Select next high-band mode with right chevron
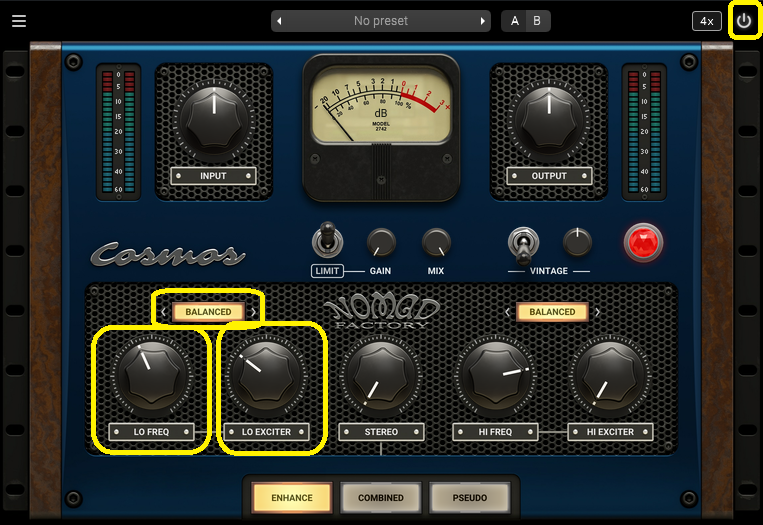 click(x=598, y=312)
